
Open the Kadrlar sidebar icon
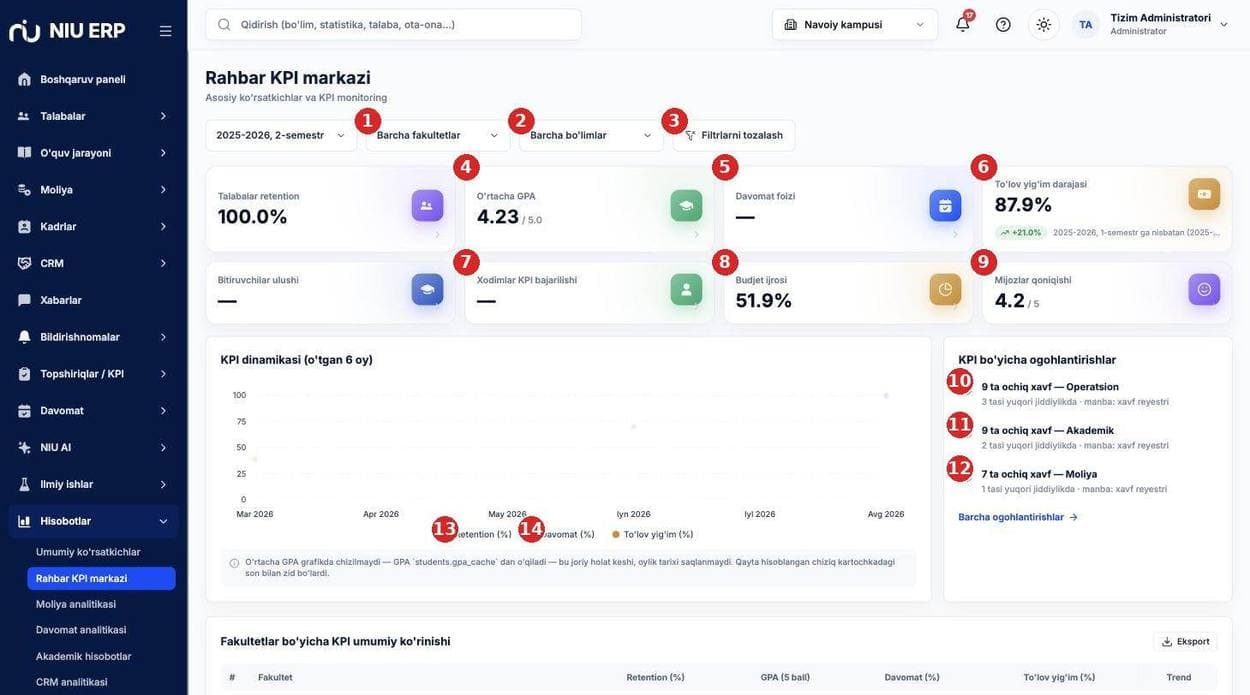click(24, 226)
